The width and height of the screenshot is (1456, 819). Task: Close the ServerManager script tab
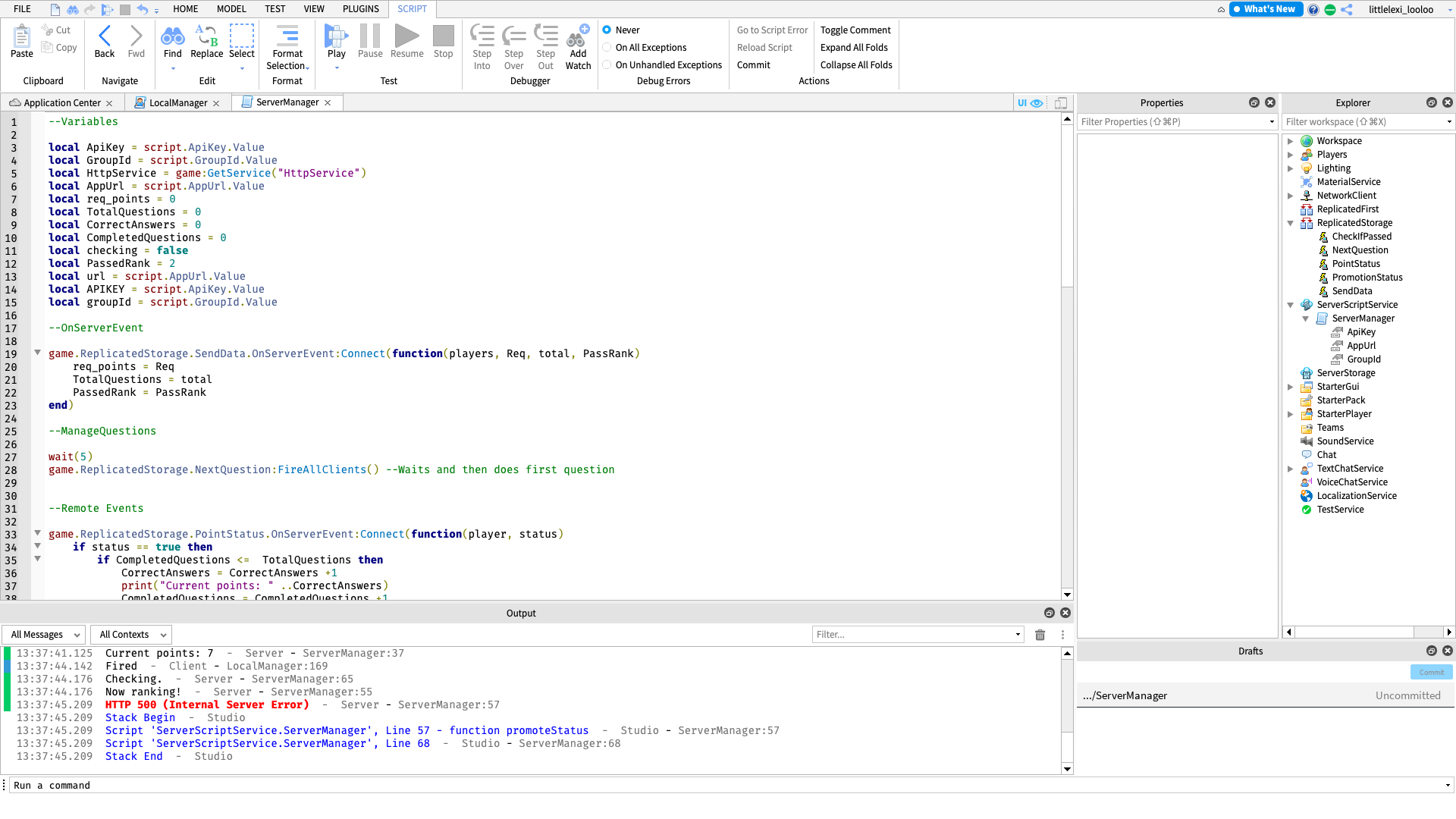328,102
